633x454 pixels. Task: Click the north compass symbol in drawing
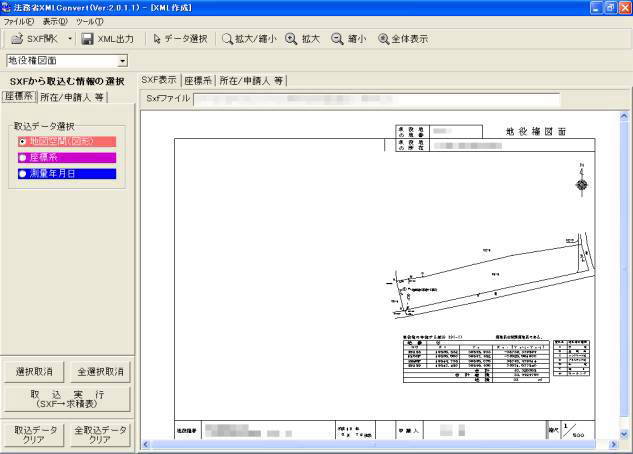point(582,182)
